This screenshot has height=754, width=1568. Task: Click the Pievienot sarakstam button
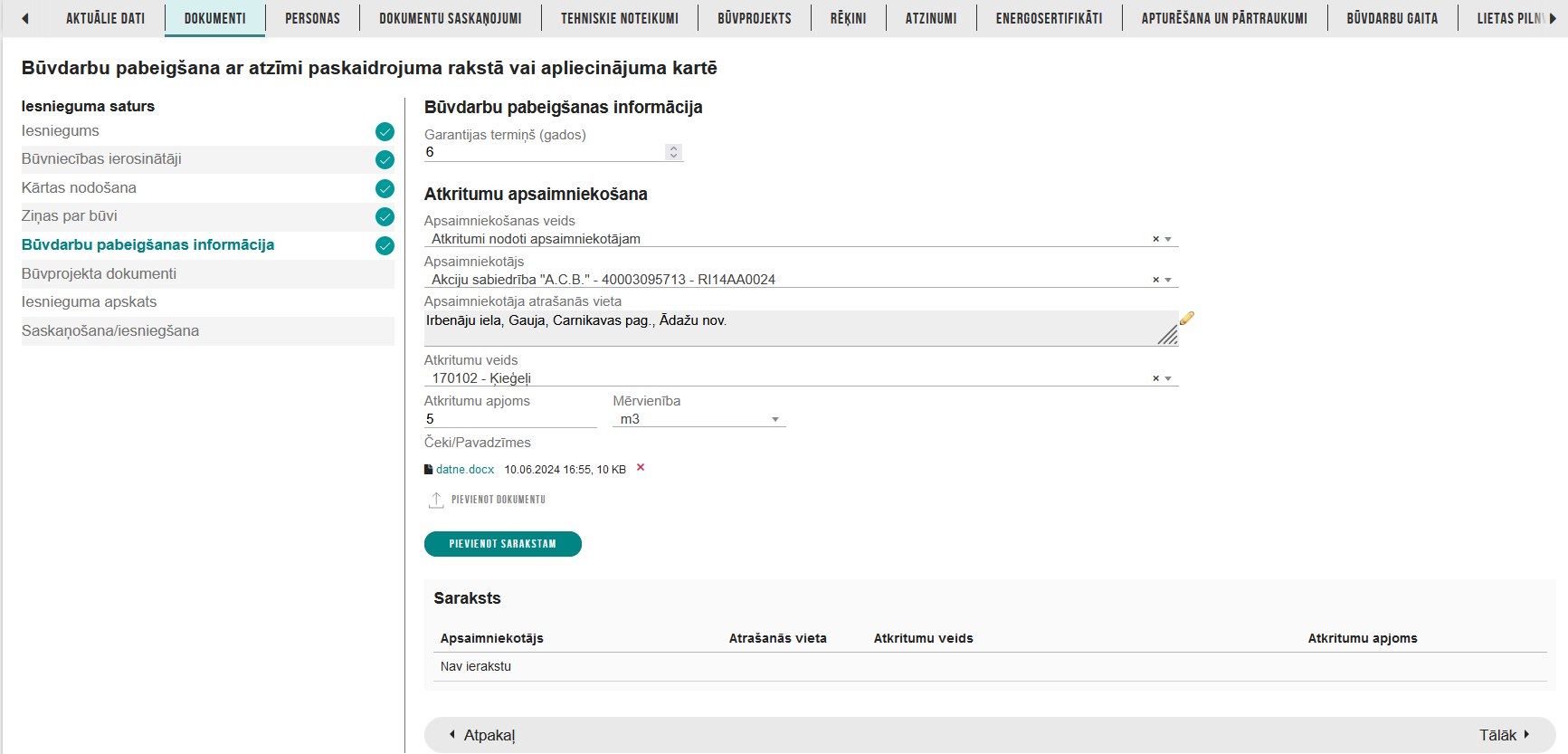[x=503, y=544]
